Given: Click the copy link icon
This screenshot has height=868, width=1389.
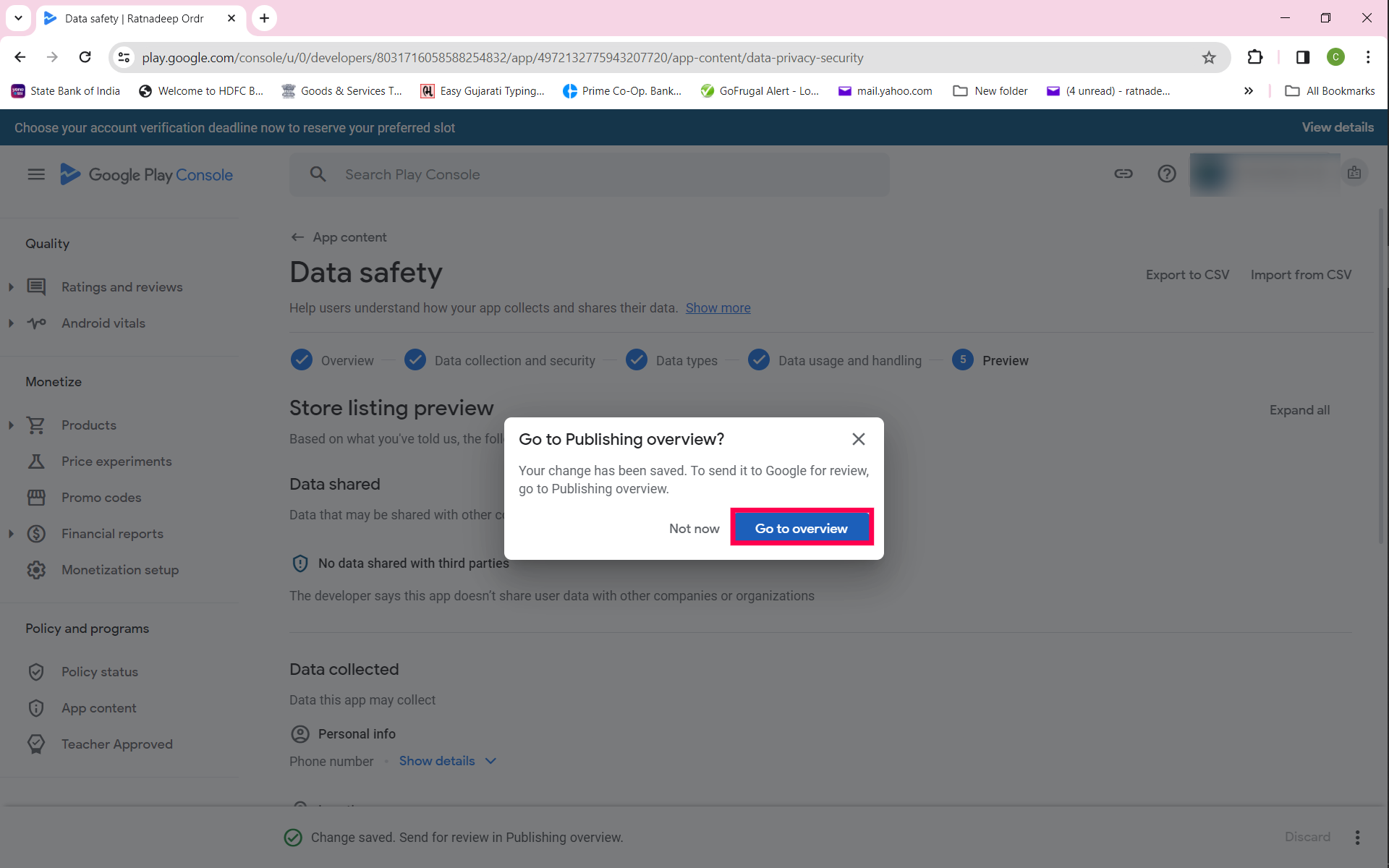Looking at the screenshot, I should click(x=1123, y=174).
